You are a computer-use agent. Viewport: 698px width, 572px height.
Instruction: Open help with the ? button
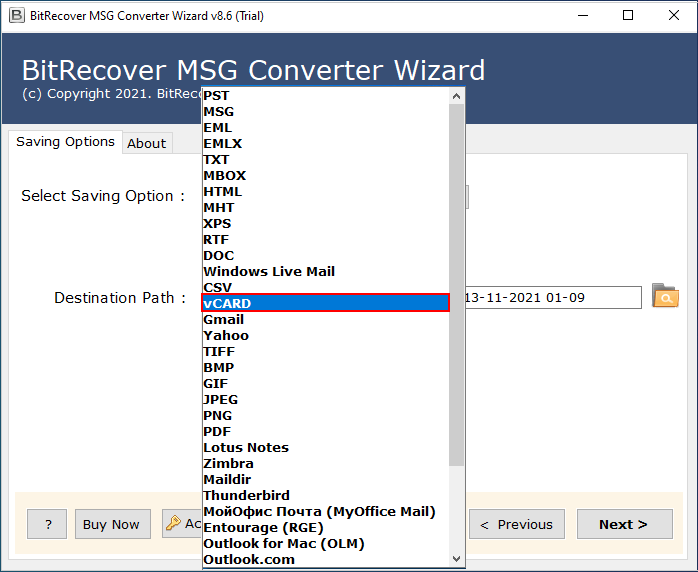(x=47, y=524)
